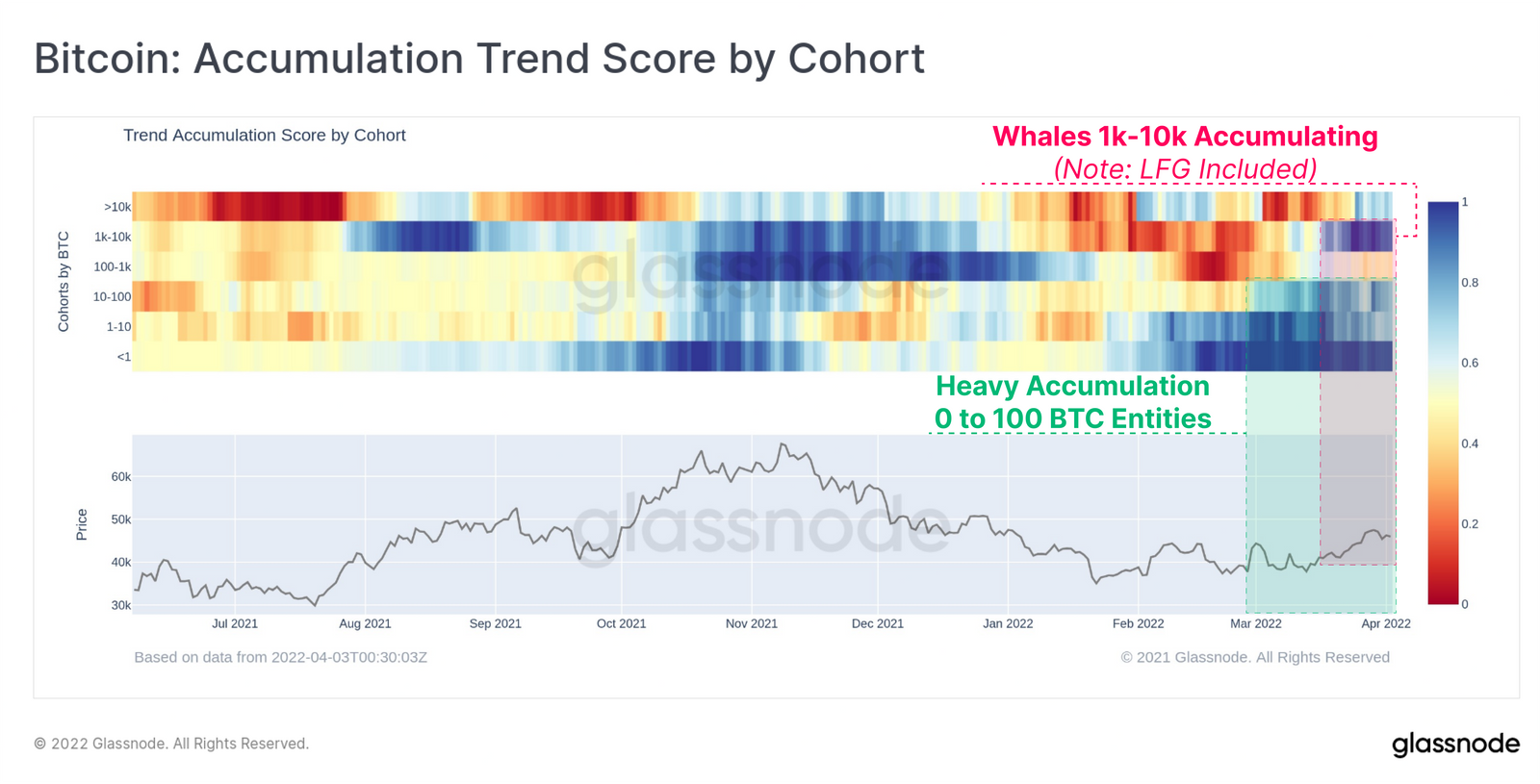Click the Note: LFG Included text
This screenshot has height=784, width=1540.
click(x=1185, y=169)
